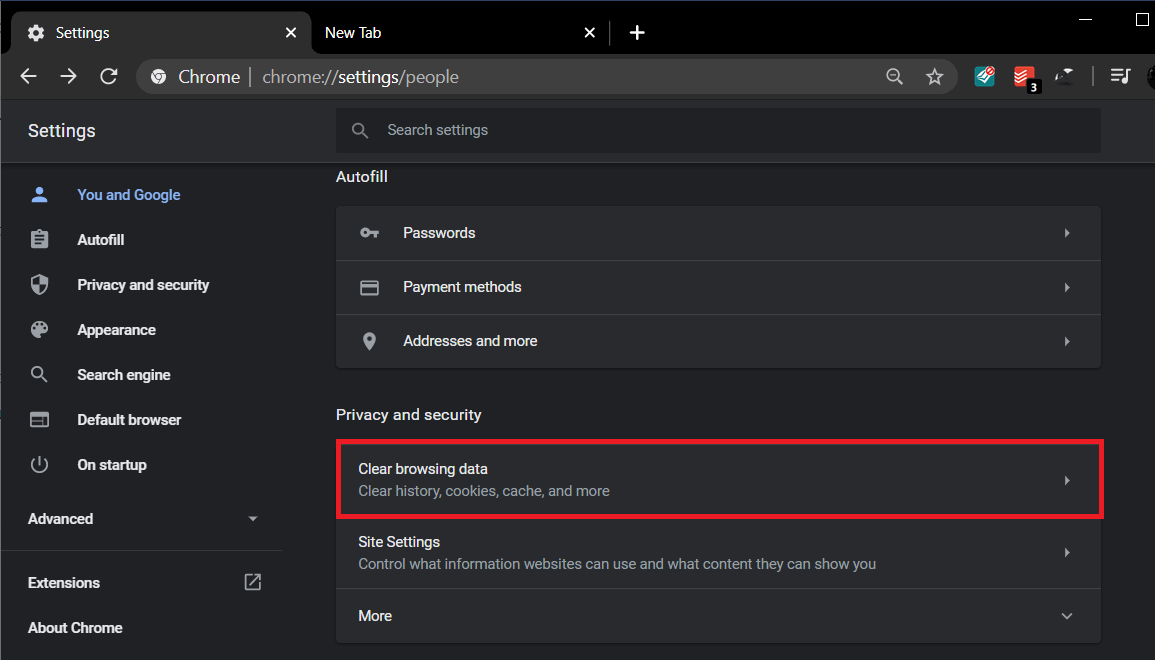Viewport: 1155px width, 660px height.
Task: Click the magnifier icon for Search engine
Action: click(x=39, y=374)
